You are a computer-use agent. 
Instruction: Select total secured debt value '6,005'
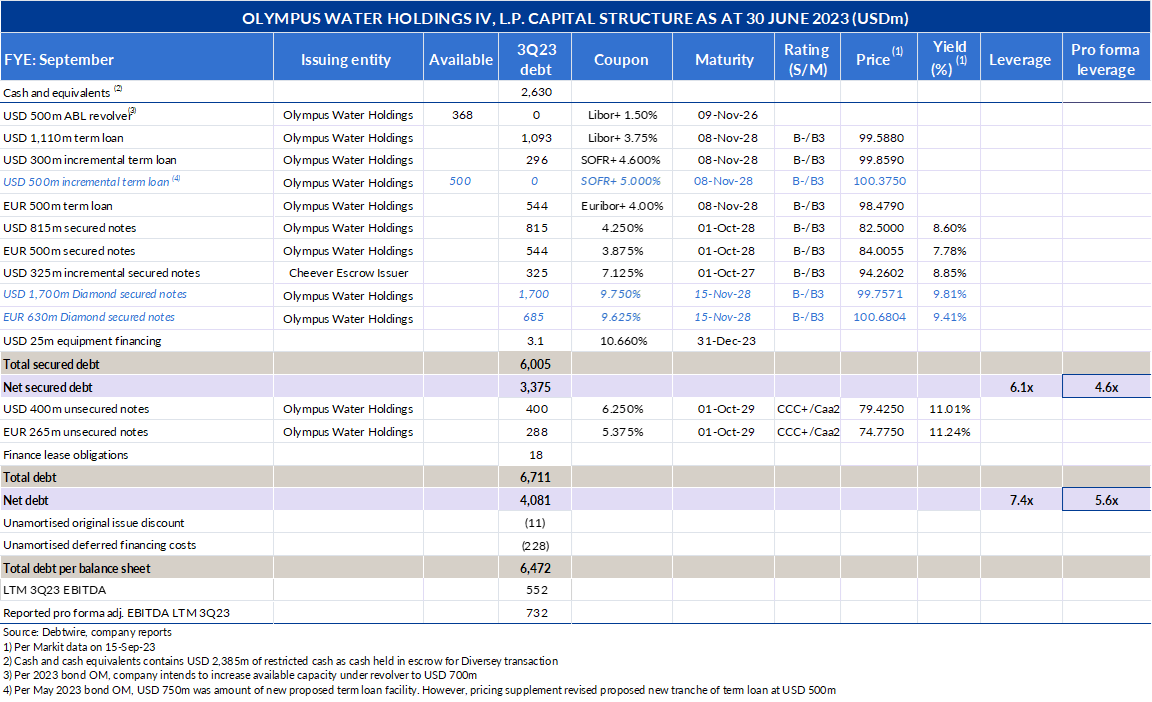(536, 364)
